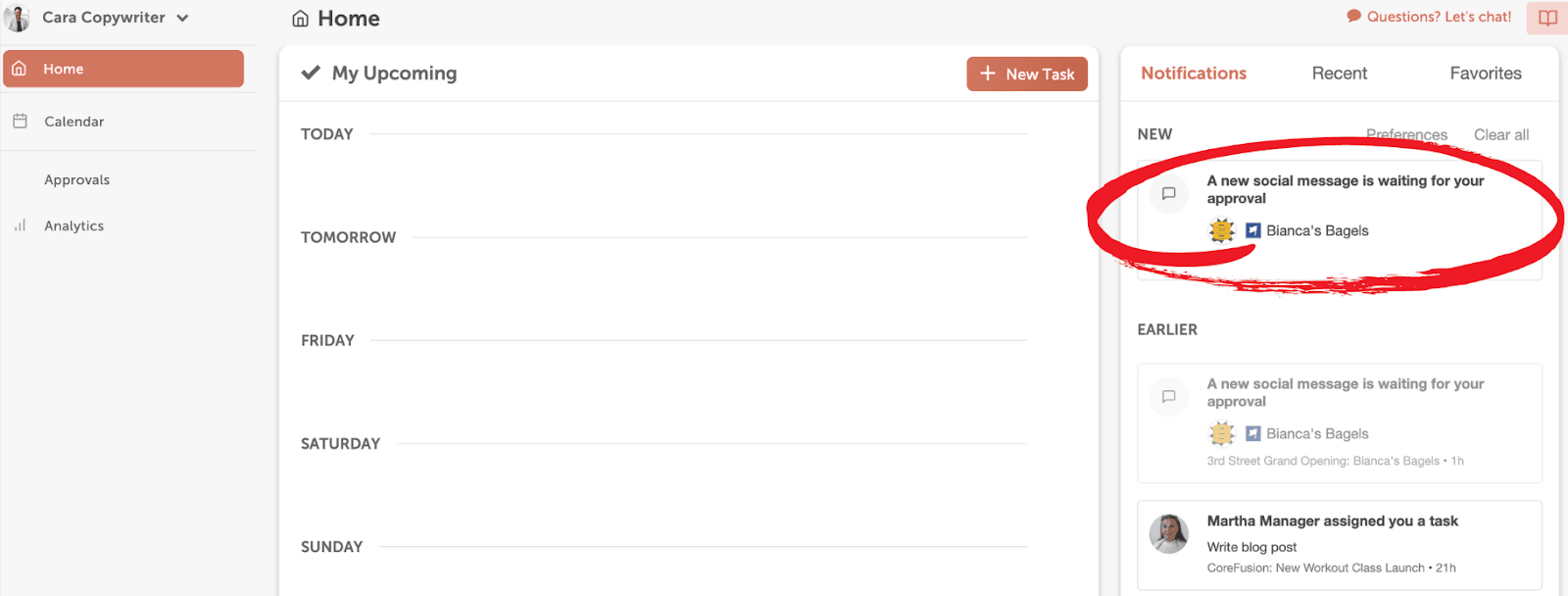The height and width of the screenshot is (596, 1568).
Task: Open Questions? Let's chat! link
Action: click(x=1439, y=17)
